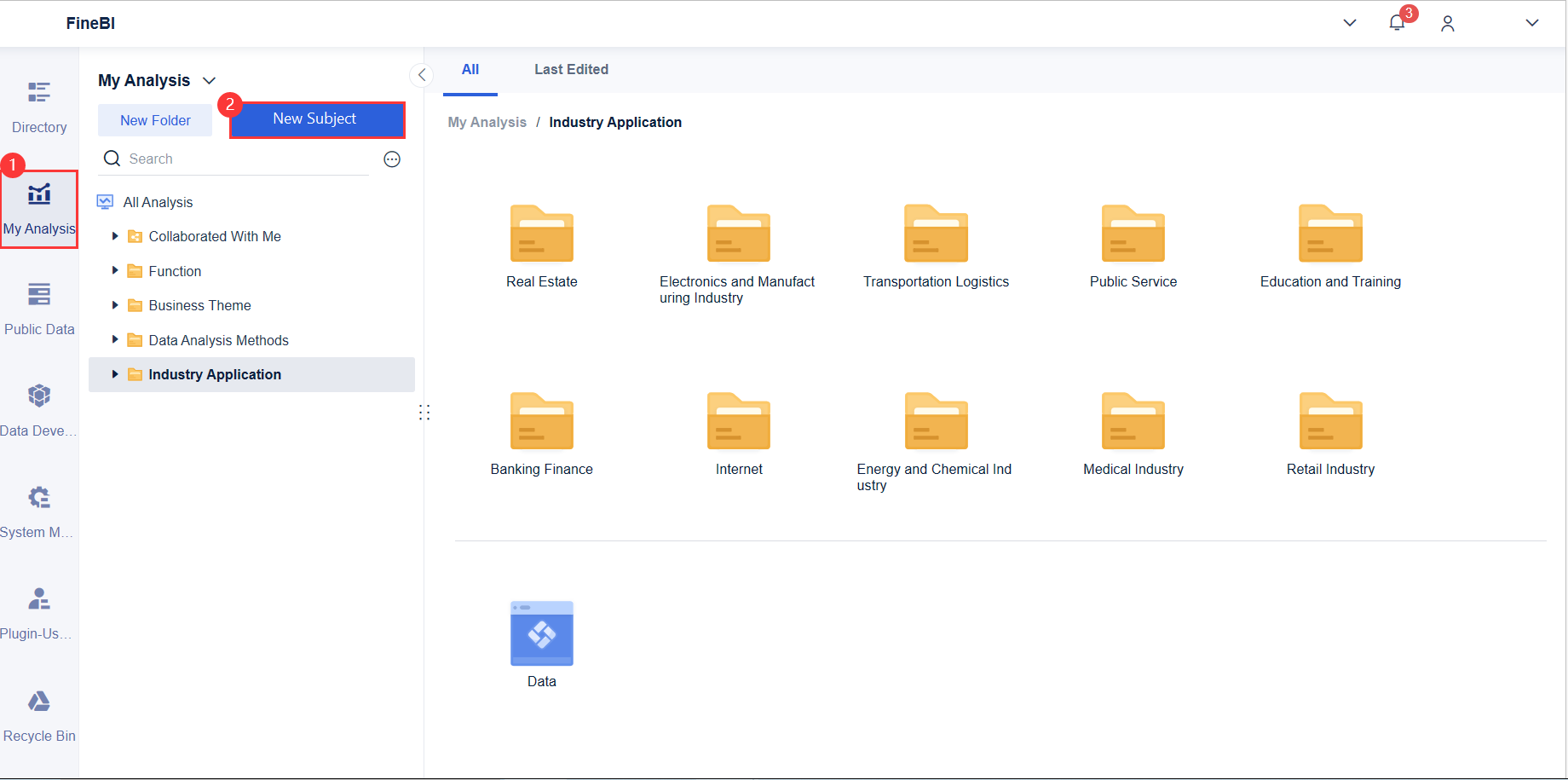Select the All tab

tap(470, 70)
